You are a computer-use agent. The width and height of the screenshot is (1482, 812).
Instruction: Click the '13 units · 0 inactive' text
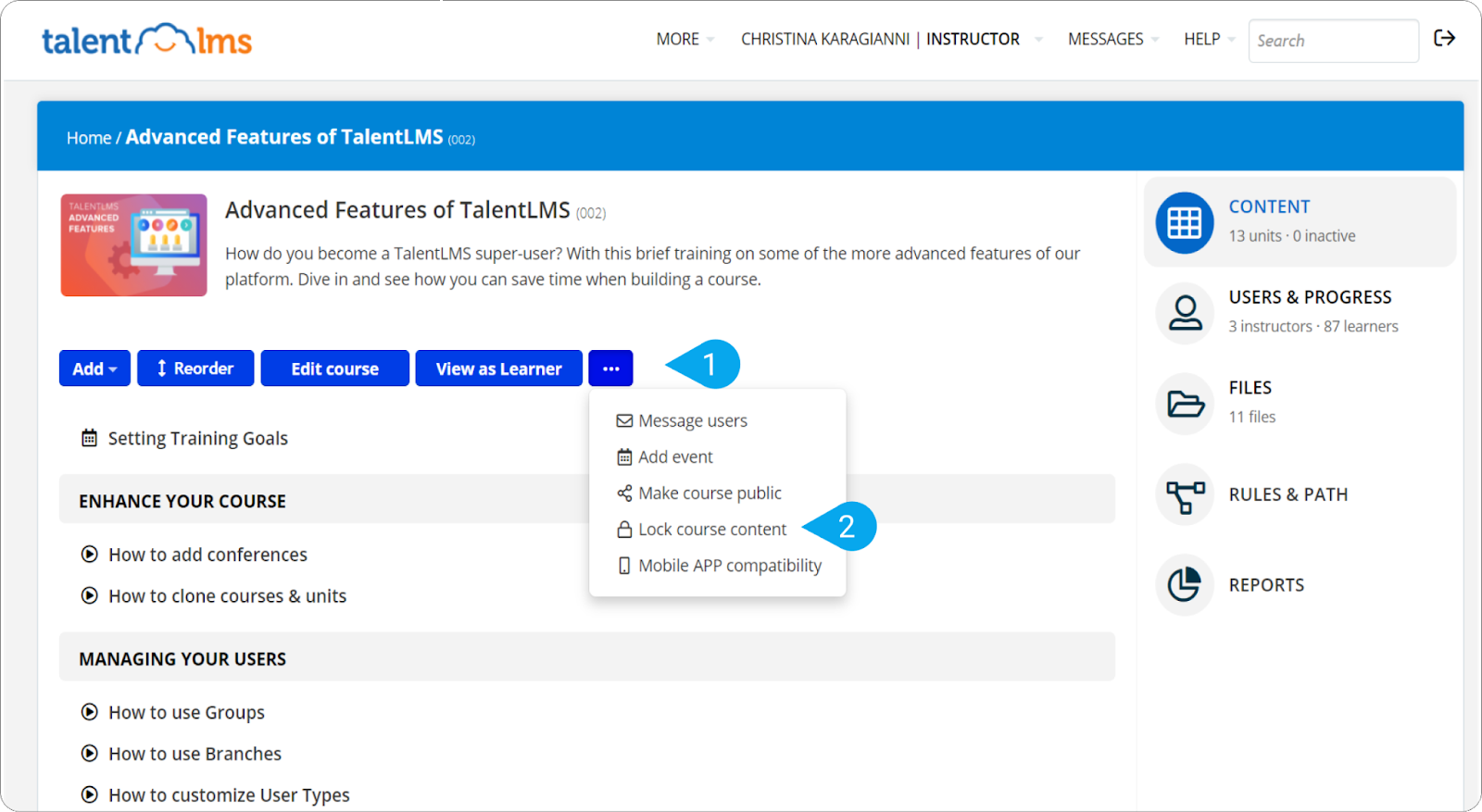1291,236
